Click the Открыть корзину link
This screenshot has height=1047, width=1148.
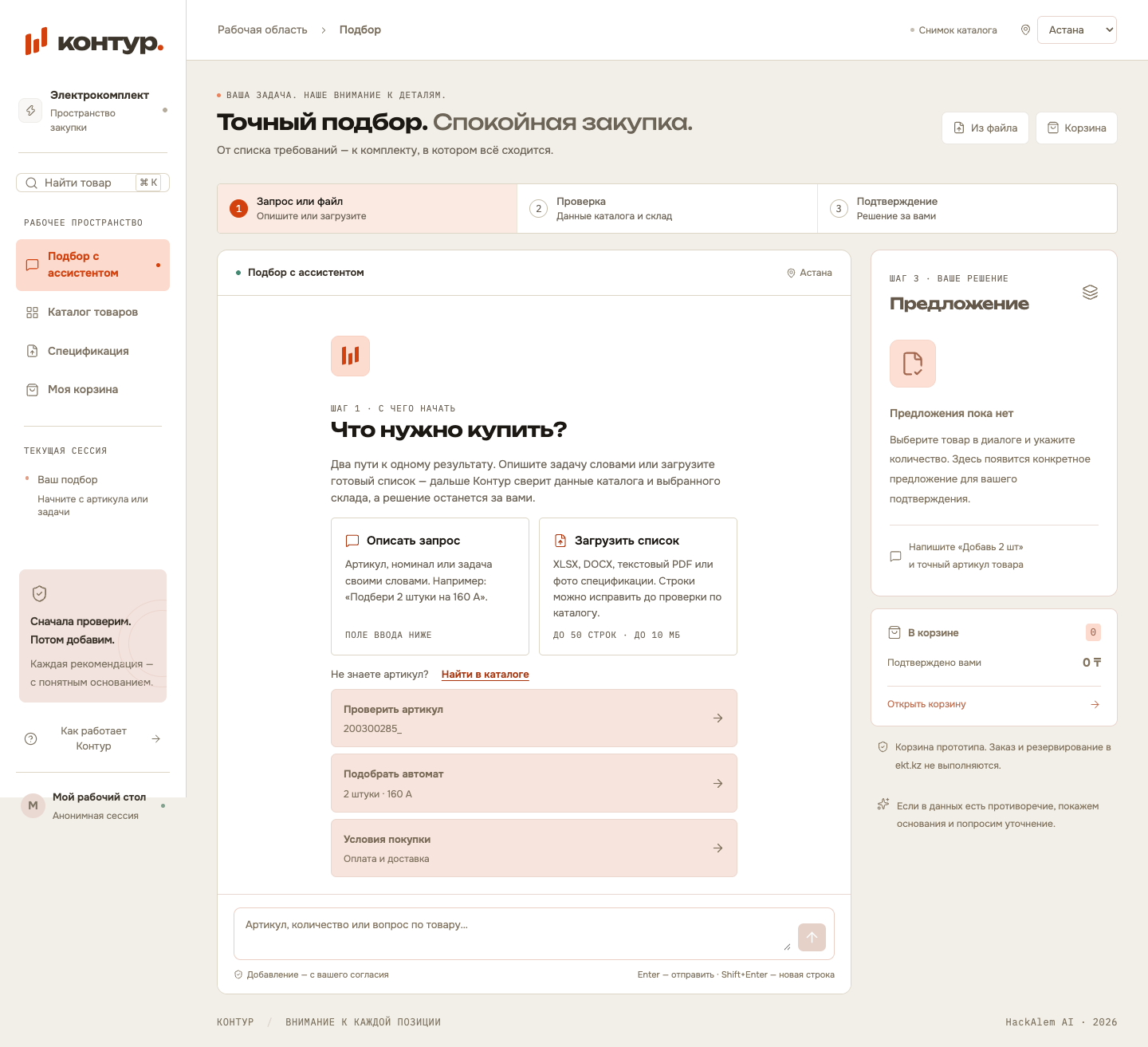pyautogui.click(x=926, y=704)
